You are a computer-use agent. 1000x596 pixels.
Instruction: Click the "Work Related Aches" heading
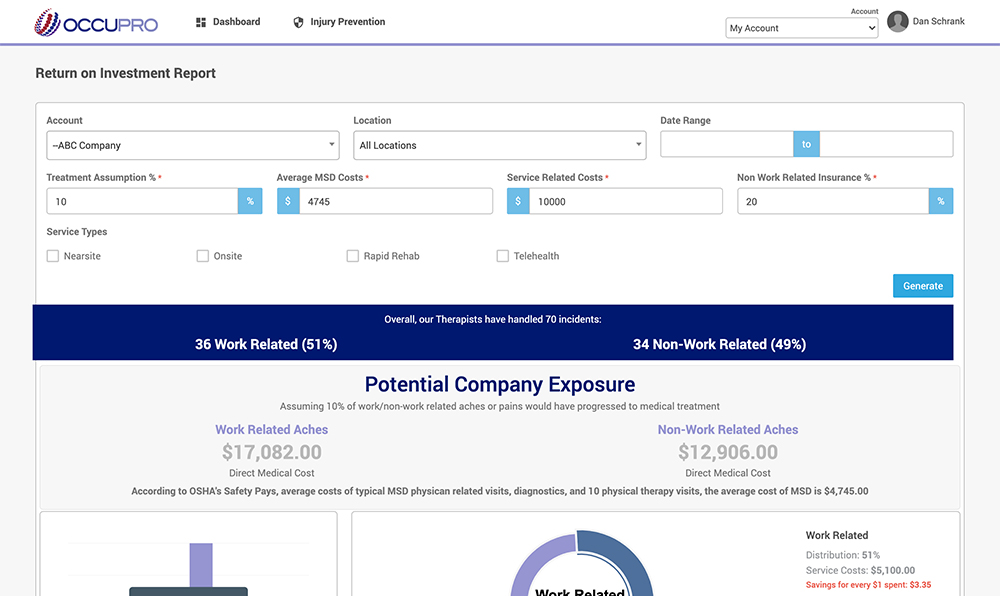pyautogui.click(x=272, y=430)
